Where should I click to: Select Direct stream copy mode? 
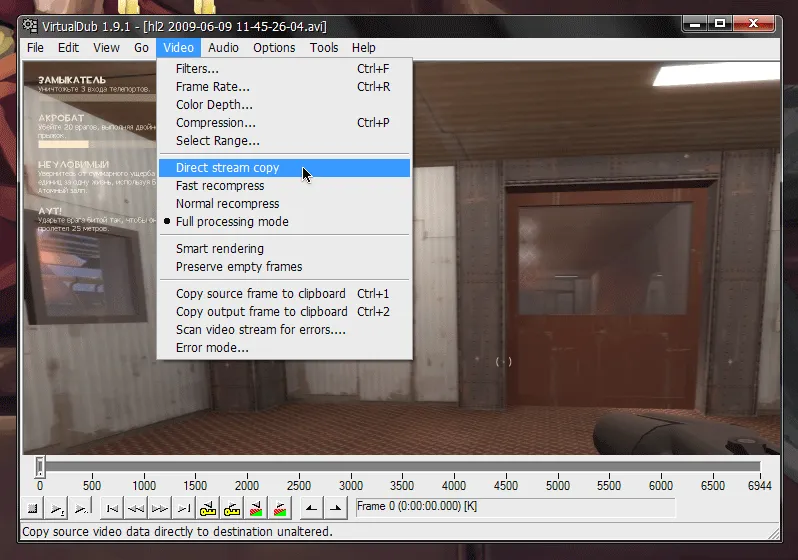point(227,168)
